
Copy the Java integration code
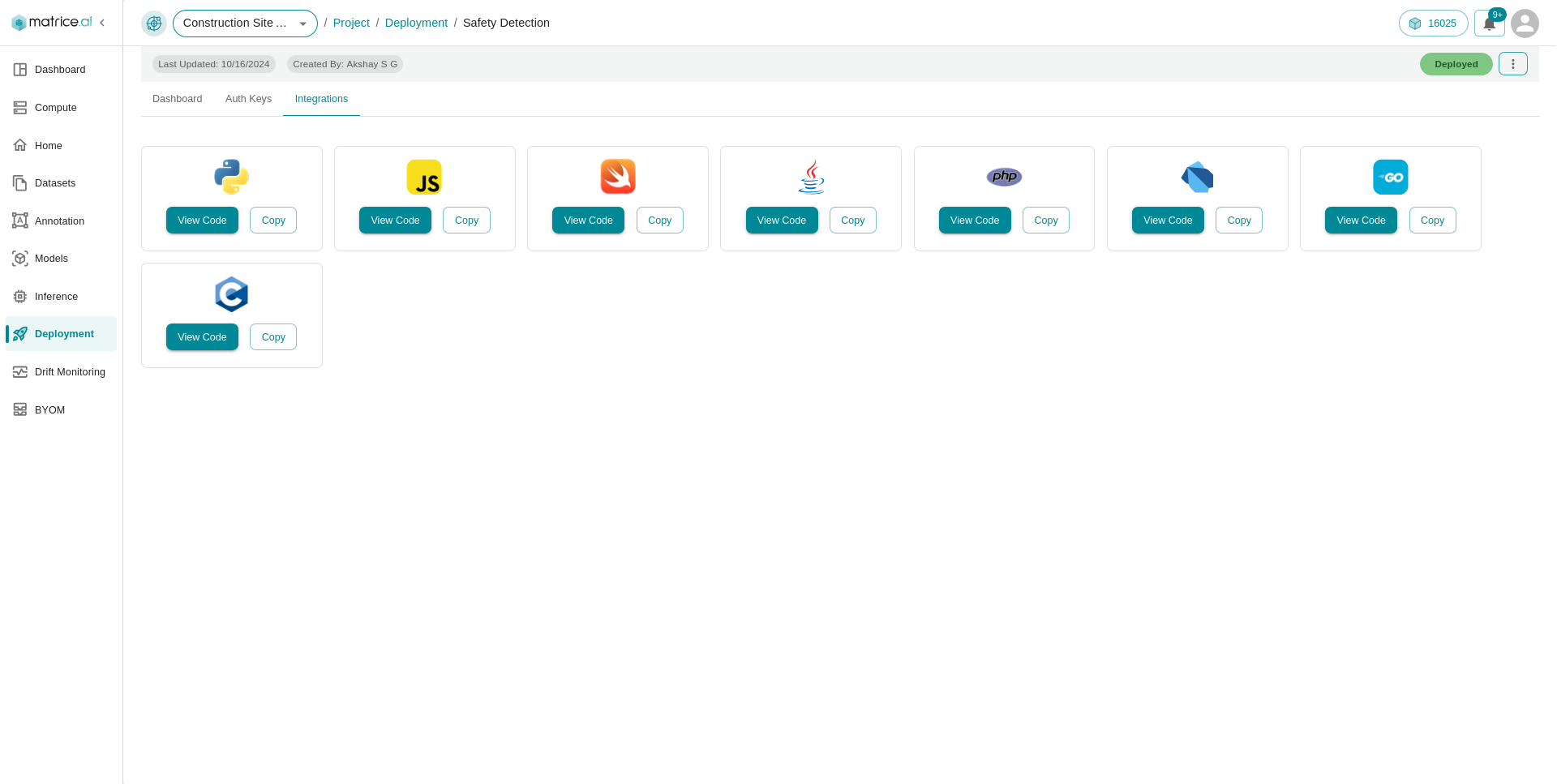click(853, 221)
